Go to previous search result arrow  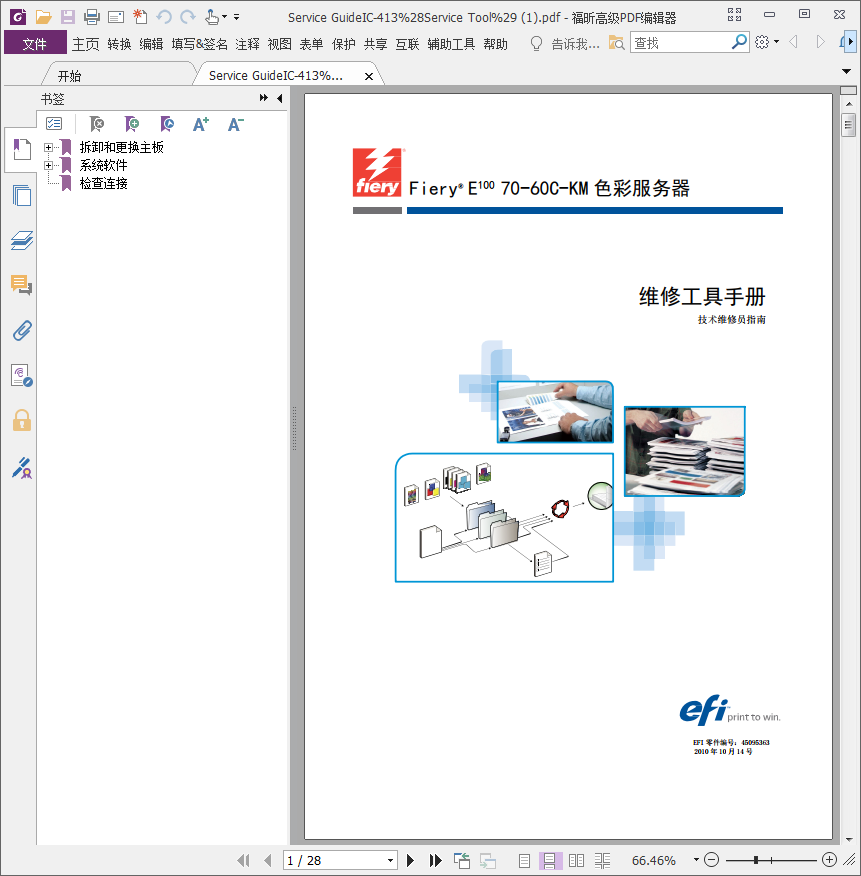793,42
